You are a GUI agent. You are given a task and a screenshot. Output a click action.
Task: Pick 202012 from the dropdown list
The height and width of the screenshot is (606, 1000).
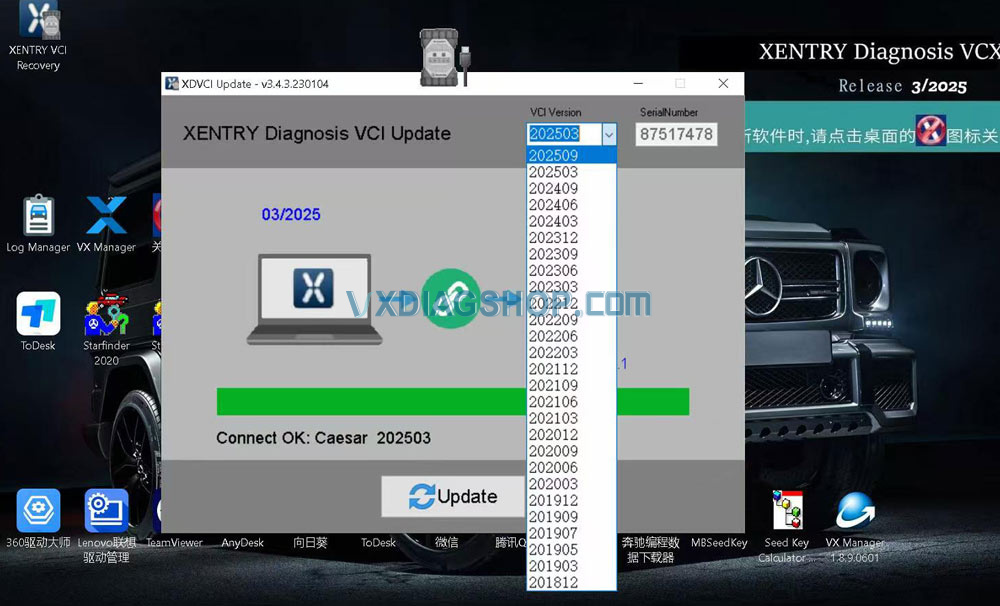point(571,435)
